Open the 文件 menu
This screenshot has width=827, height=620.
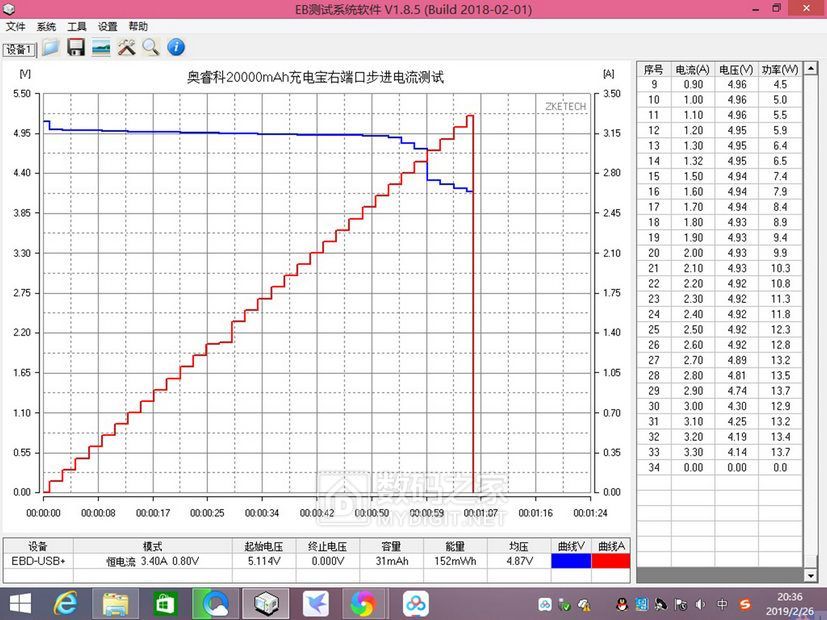point(15,27)
